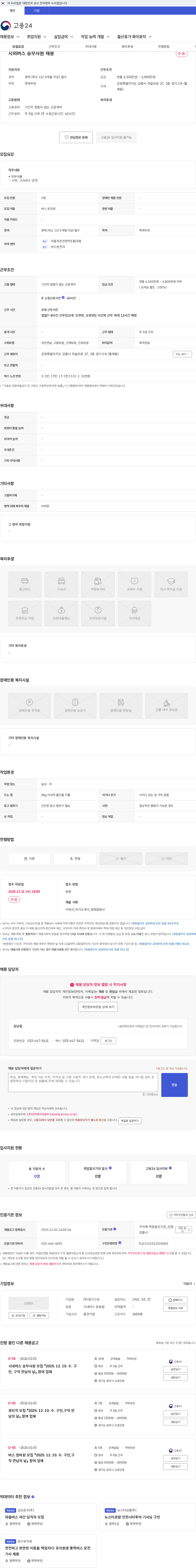This screenshot has height=1568, width=196.
Task: Switch to the 개인 tab
Action: (12, 10)
